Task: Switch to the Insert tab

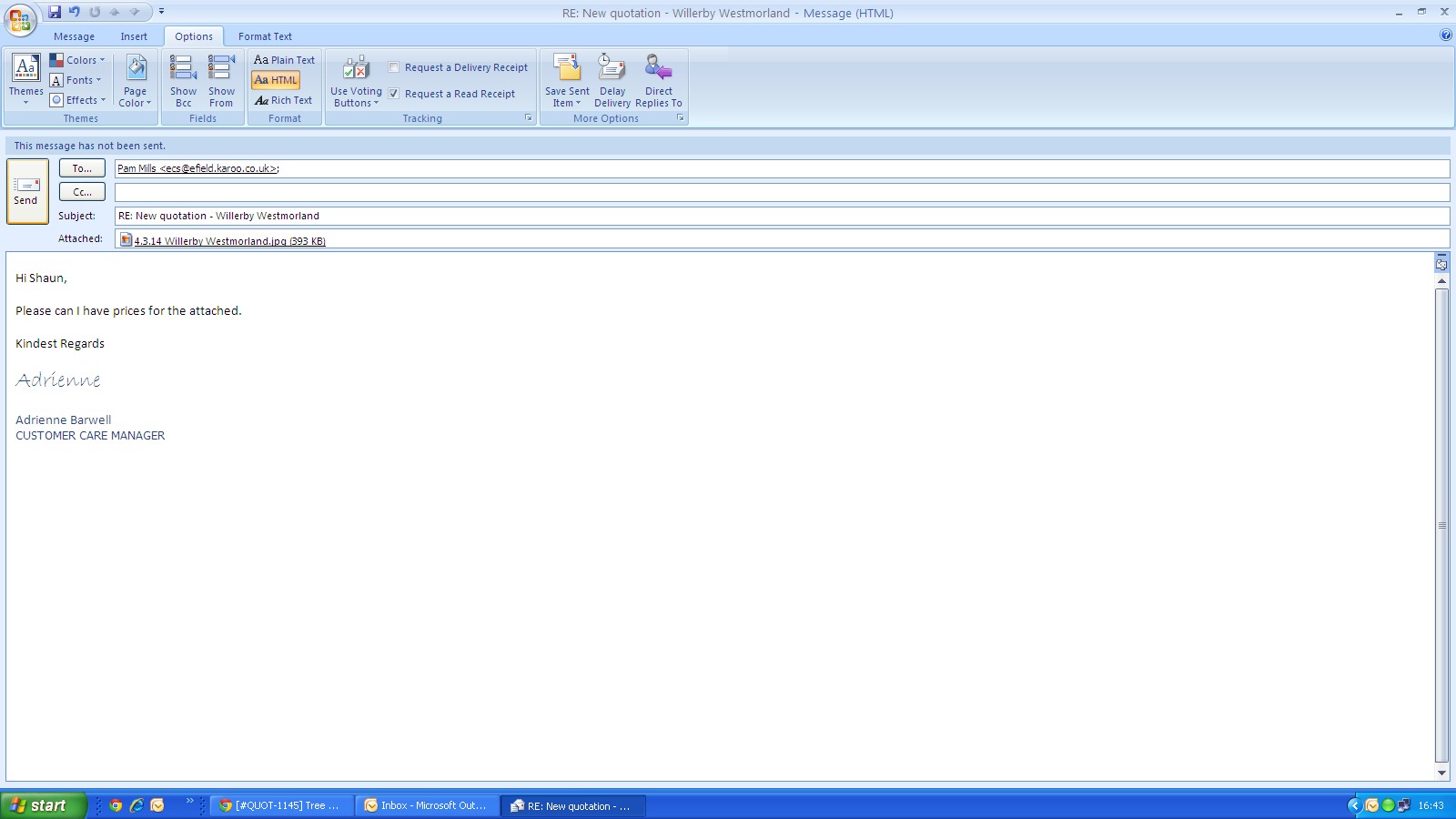Action: pyautogui.click(x=134, y=36)
